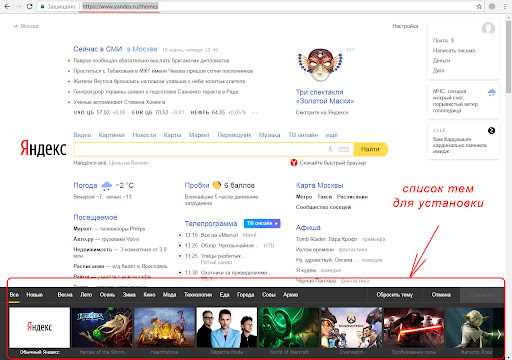The image size is (512, 360).
Task: Select the Совы theme category tab
Action: coord(269,295)
